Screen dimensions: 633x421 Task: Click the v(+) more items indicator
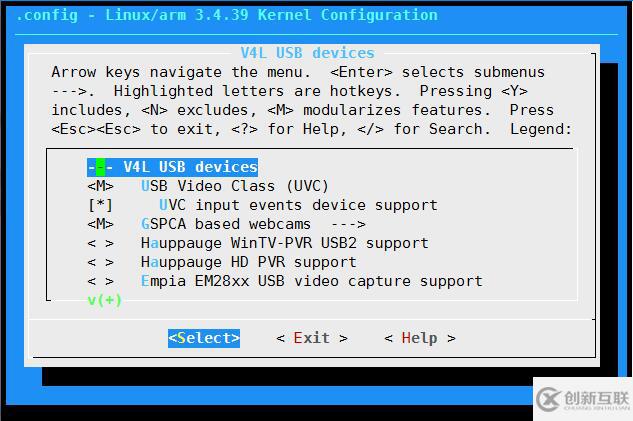105,300
